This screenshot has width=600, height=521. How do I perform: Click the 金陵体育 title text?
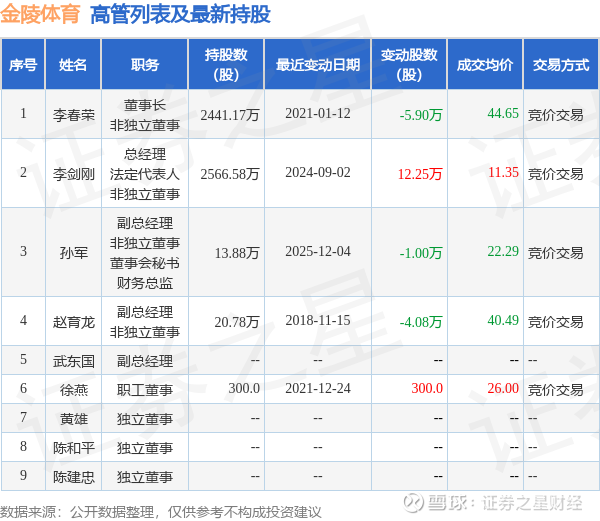point(40,15)
